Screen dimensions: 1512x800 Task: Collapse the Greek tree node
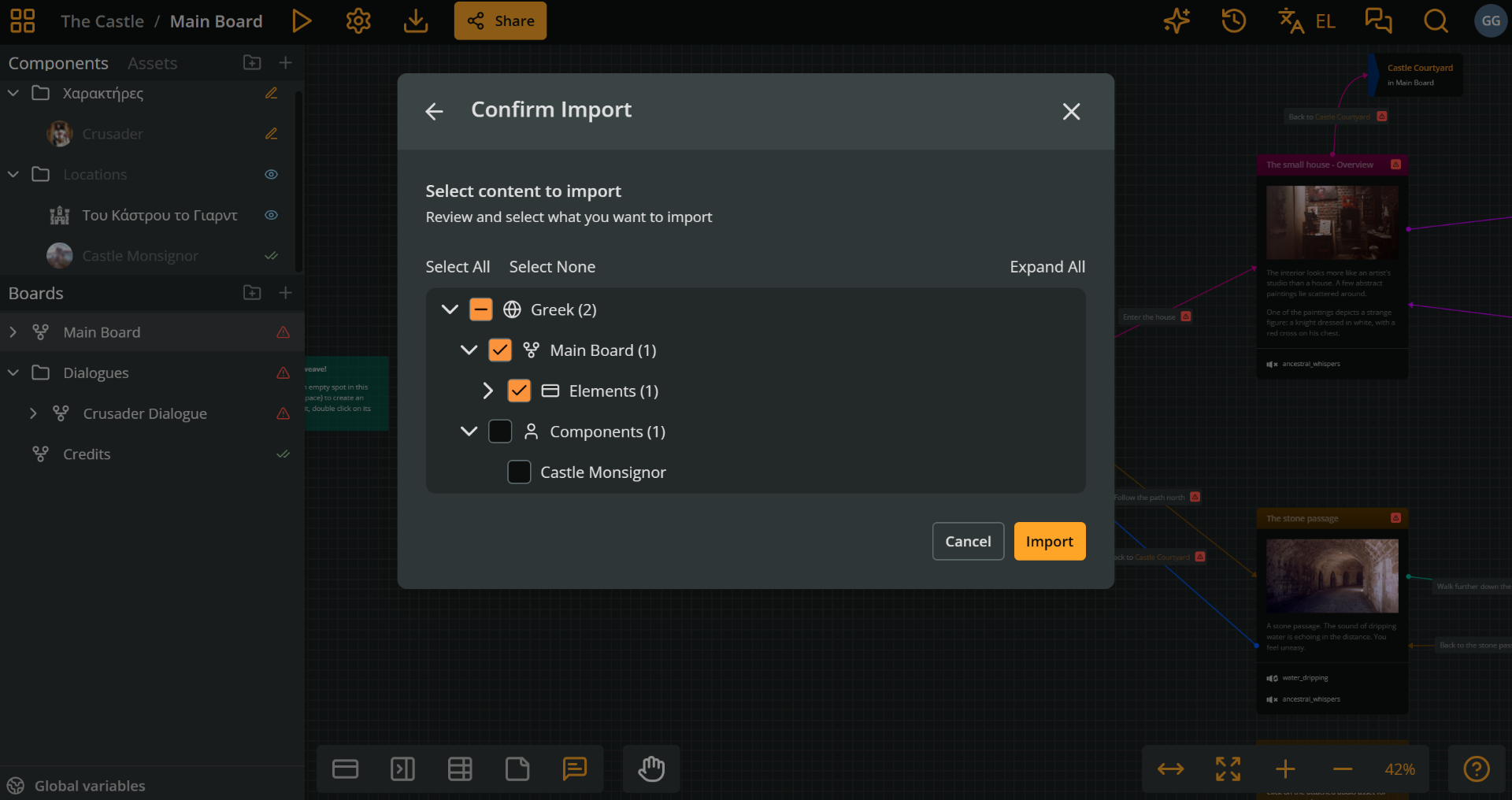[x=450, y=309]
